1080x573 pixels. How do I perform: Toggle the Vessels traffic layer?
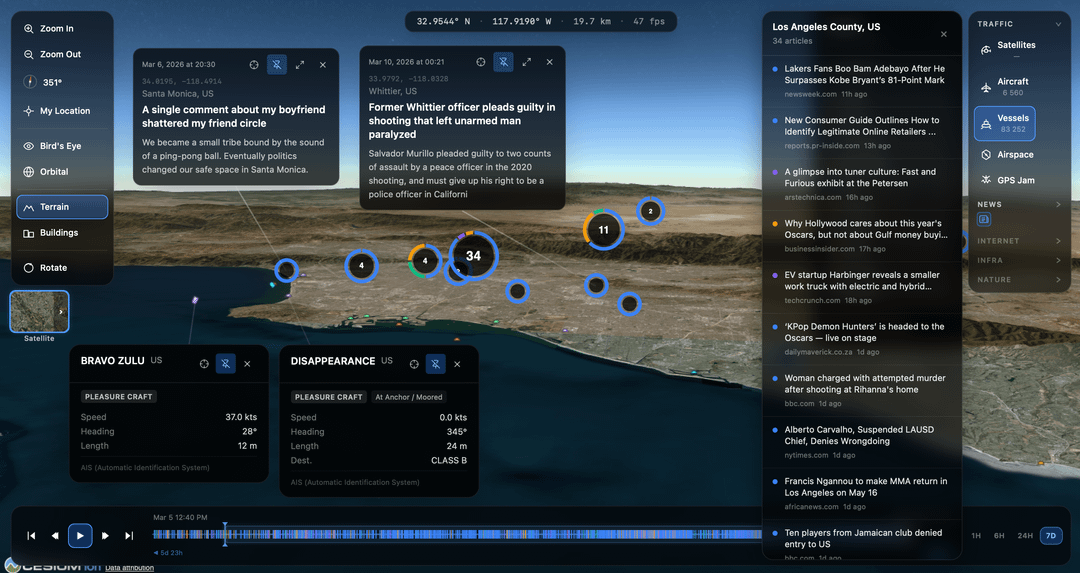point(1003,123)
